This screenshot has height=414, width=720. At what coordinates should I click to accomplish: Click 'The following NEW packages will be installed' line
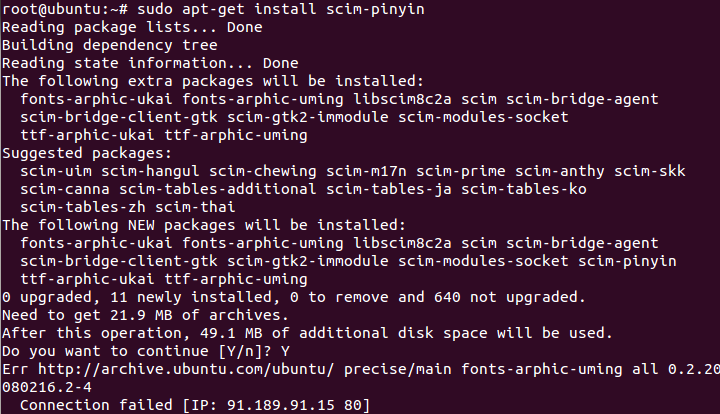coord(204,225)
